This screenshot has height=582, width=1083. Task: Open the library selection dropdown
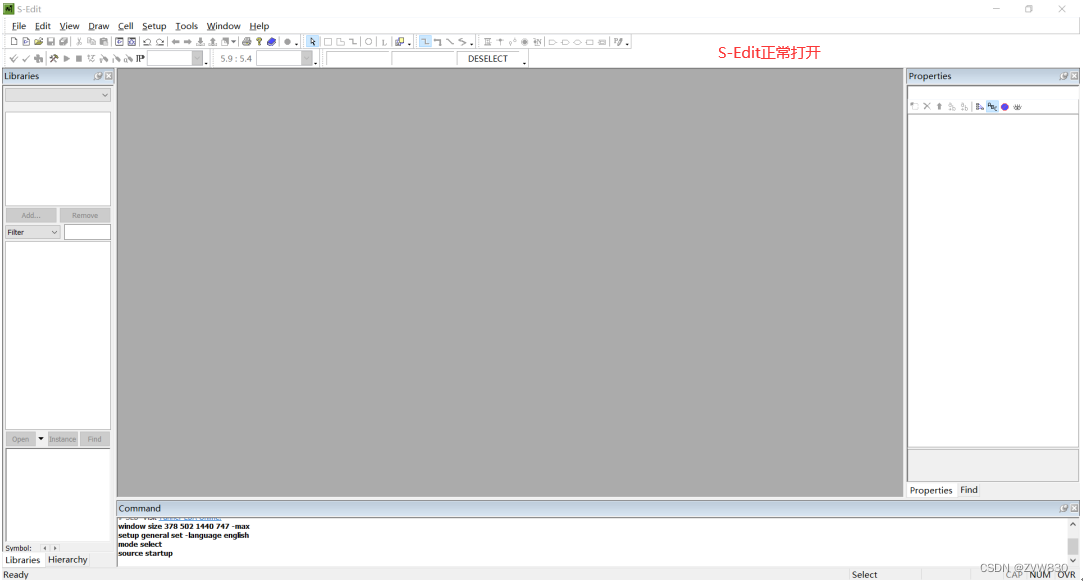58,95
